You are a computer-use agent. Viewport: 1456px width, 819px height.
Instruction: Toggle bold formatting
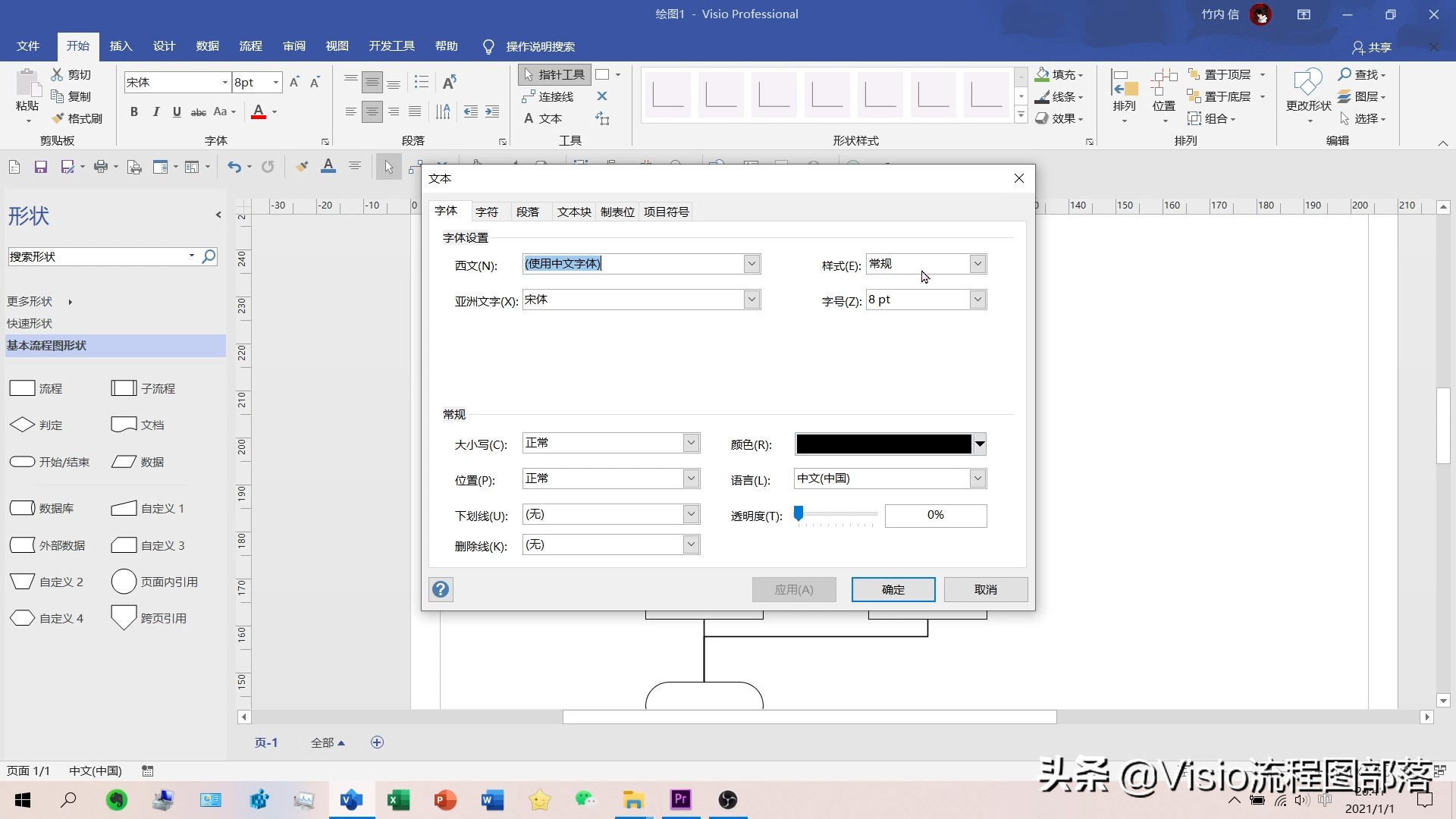(134, 111)
